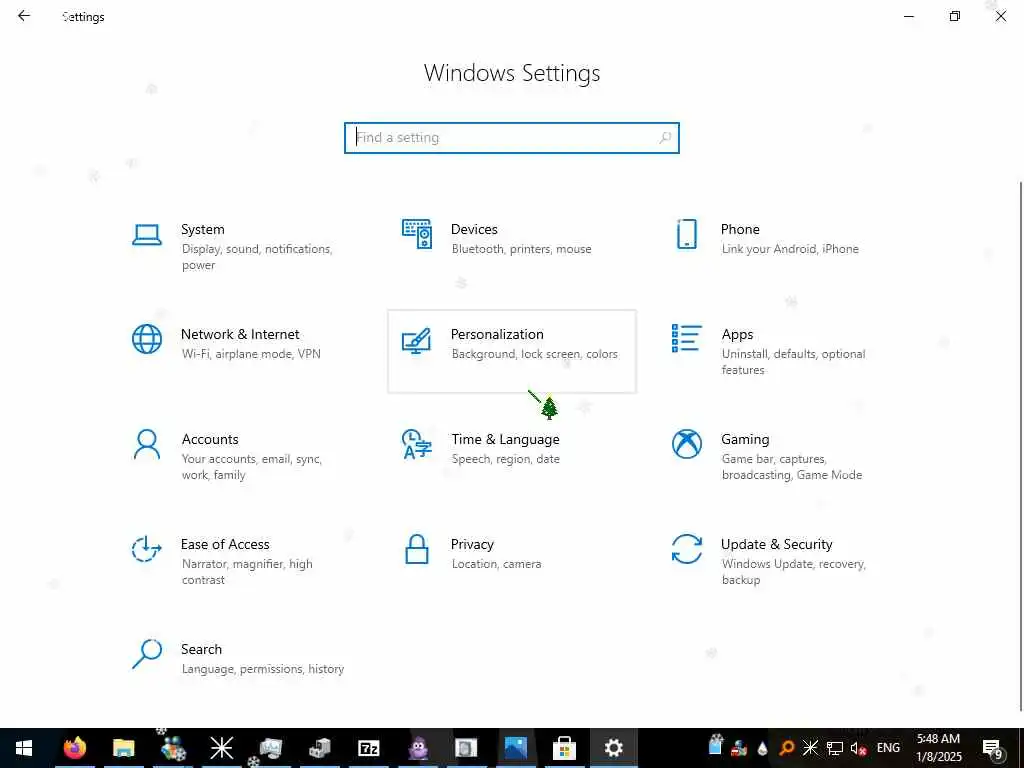Go back using the Settings back arrow
1024x768 pixels.
tap(24, 16)
